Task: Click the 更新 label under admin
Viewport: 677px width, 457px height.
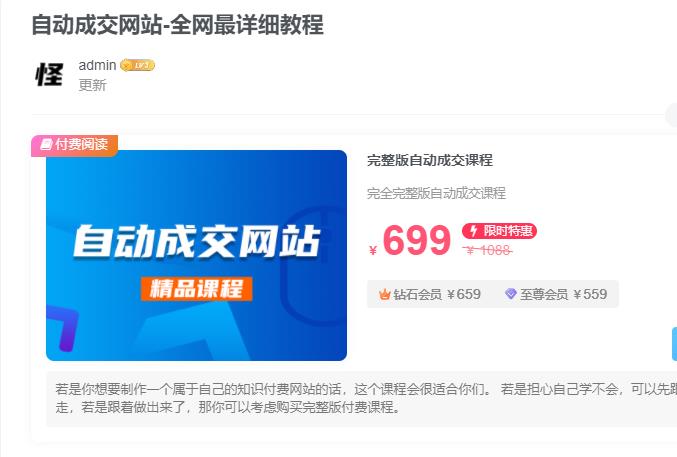Action: (92, 85)
